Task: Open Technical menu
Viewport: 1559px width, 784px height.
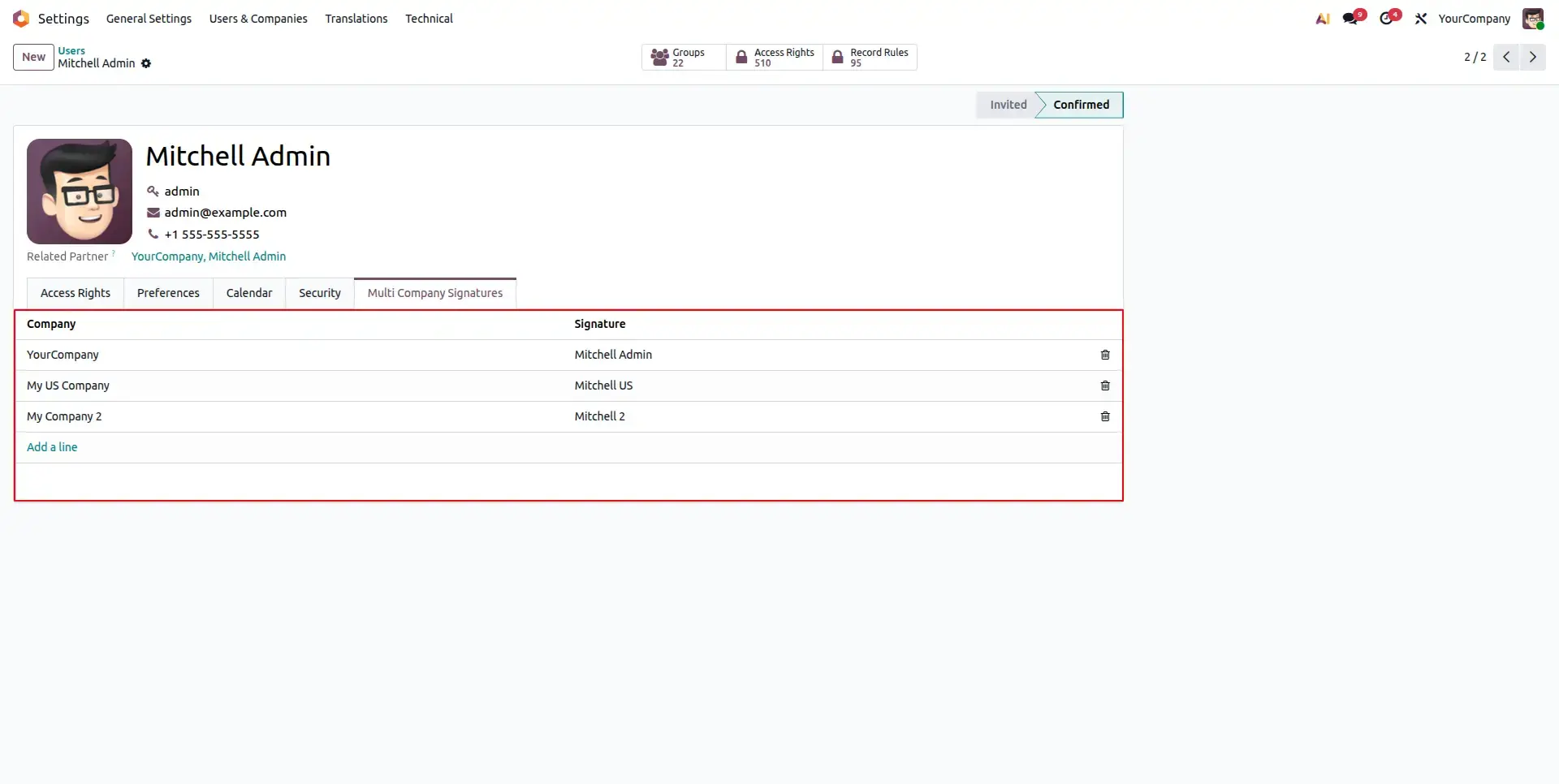Action: 429,19
